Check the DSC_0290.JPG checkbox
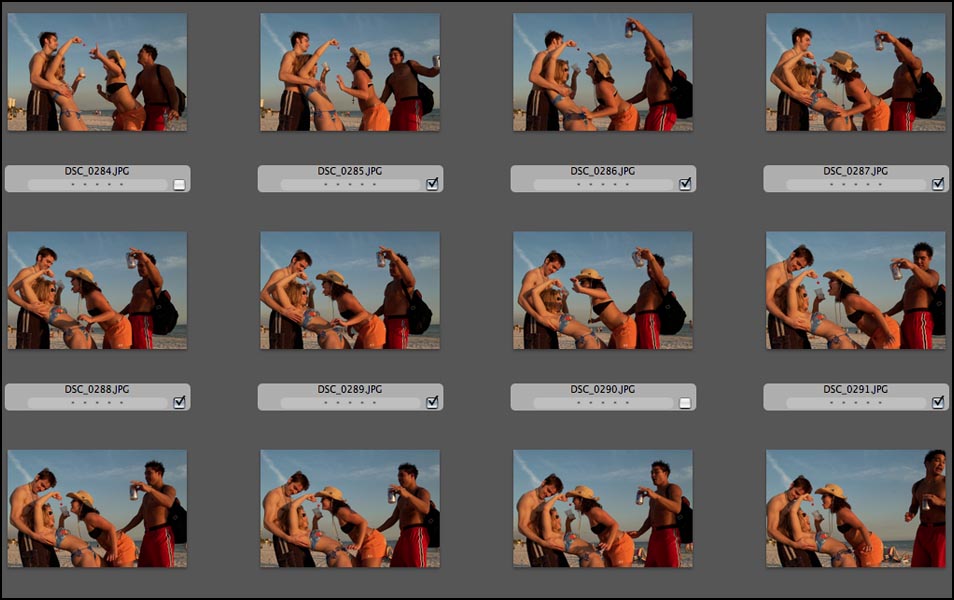 [x=685, y=403]
